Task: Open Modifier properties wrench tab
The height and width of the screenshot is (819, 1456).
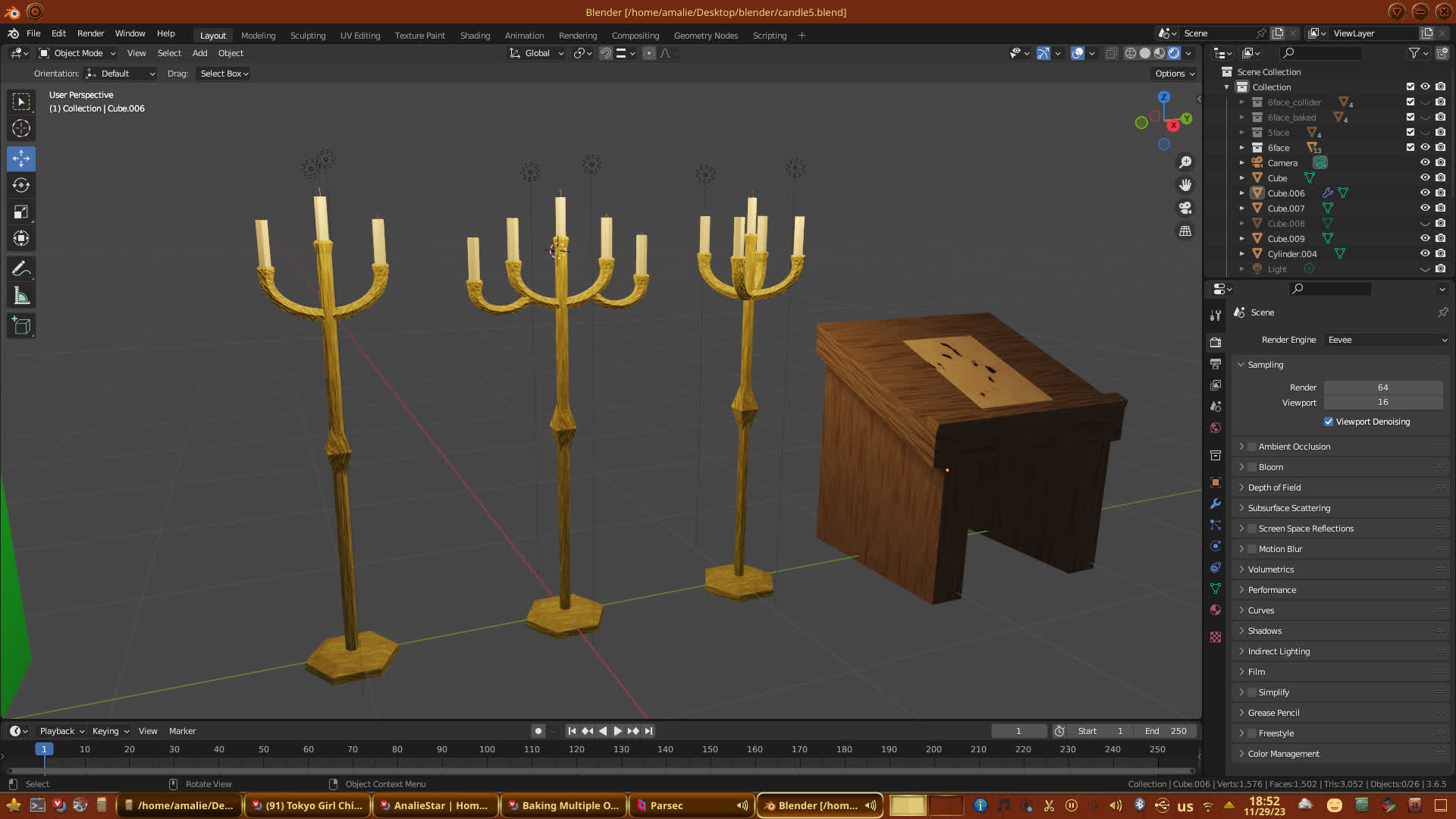Action: 1216,504
